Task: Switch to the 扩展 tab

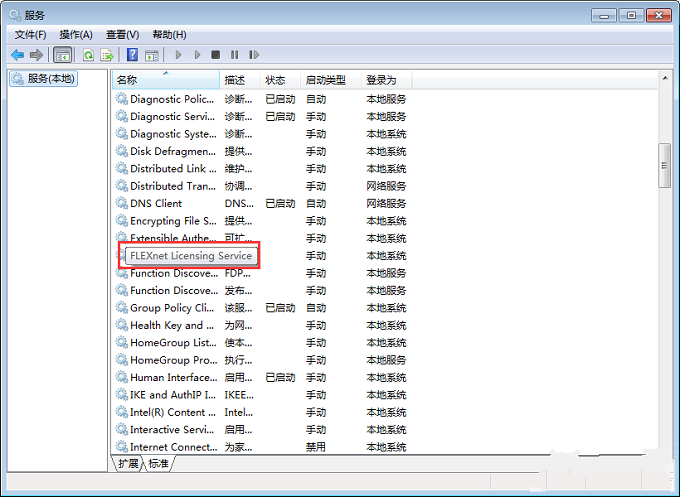Action: (x=128, y=464)
